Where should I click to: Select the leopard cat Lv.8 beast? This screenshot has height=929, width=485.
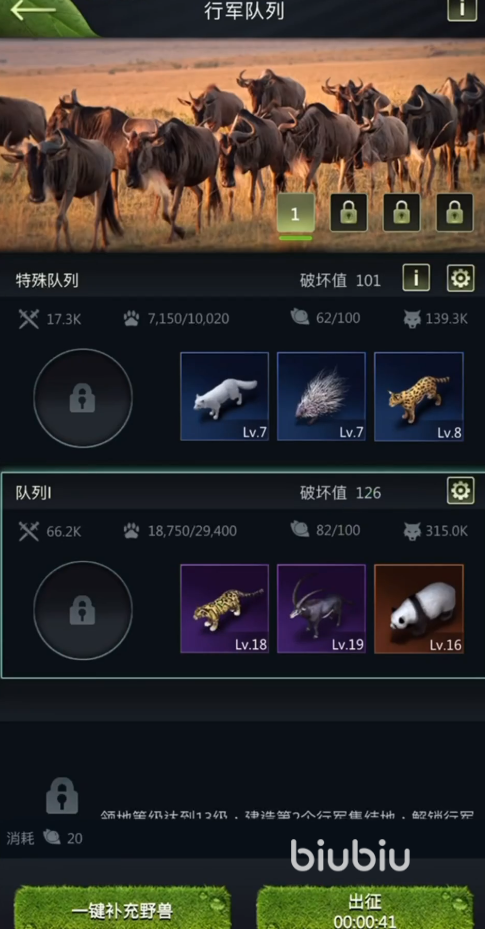tap(419, 396)
